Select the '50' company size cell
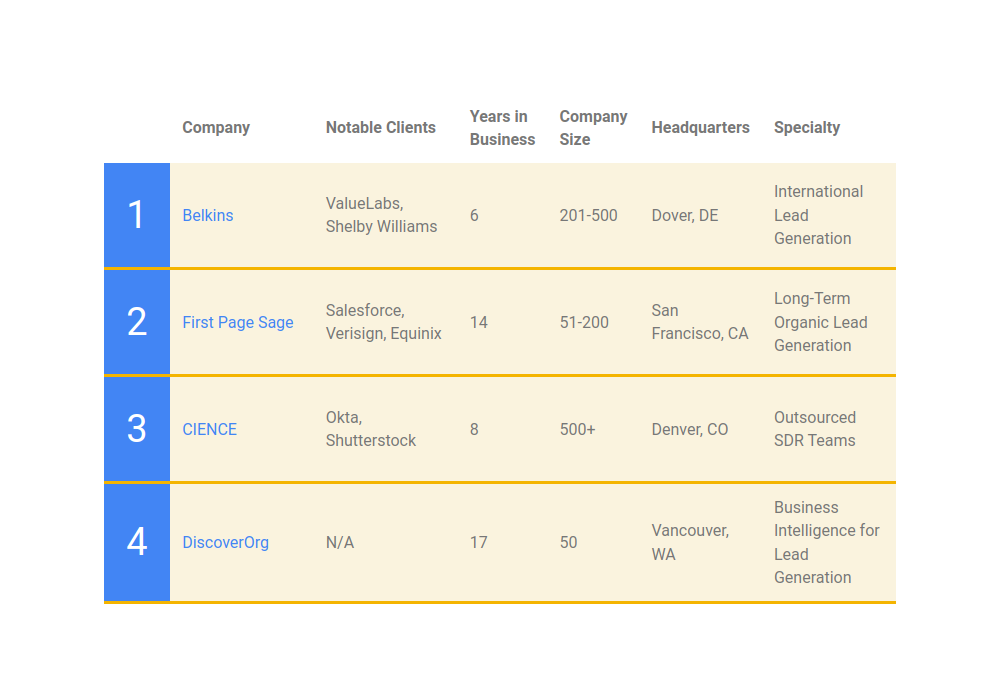This screenshot has width=990, height=700. point(568,542)
